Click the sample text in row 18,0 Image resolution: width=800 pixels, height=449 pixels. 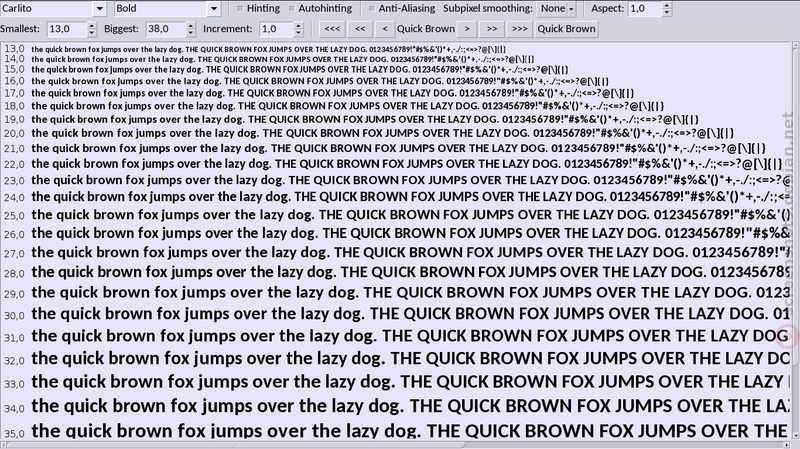[x=347, y=106]
